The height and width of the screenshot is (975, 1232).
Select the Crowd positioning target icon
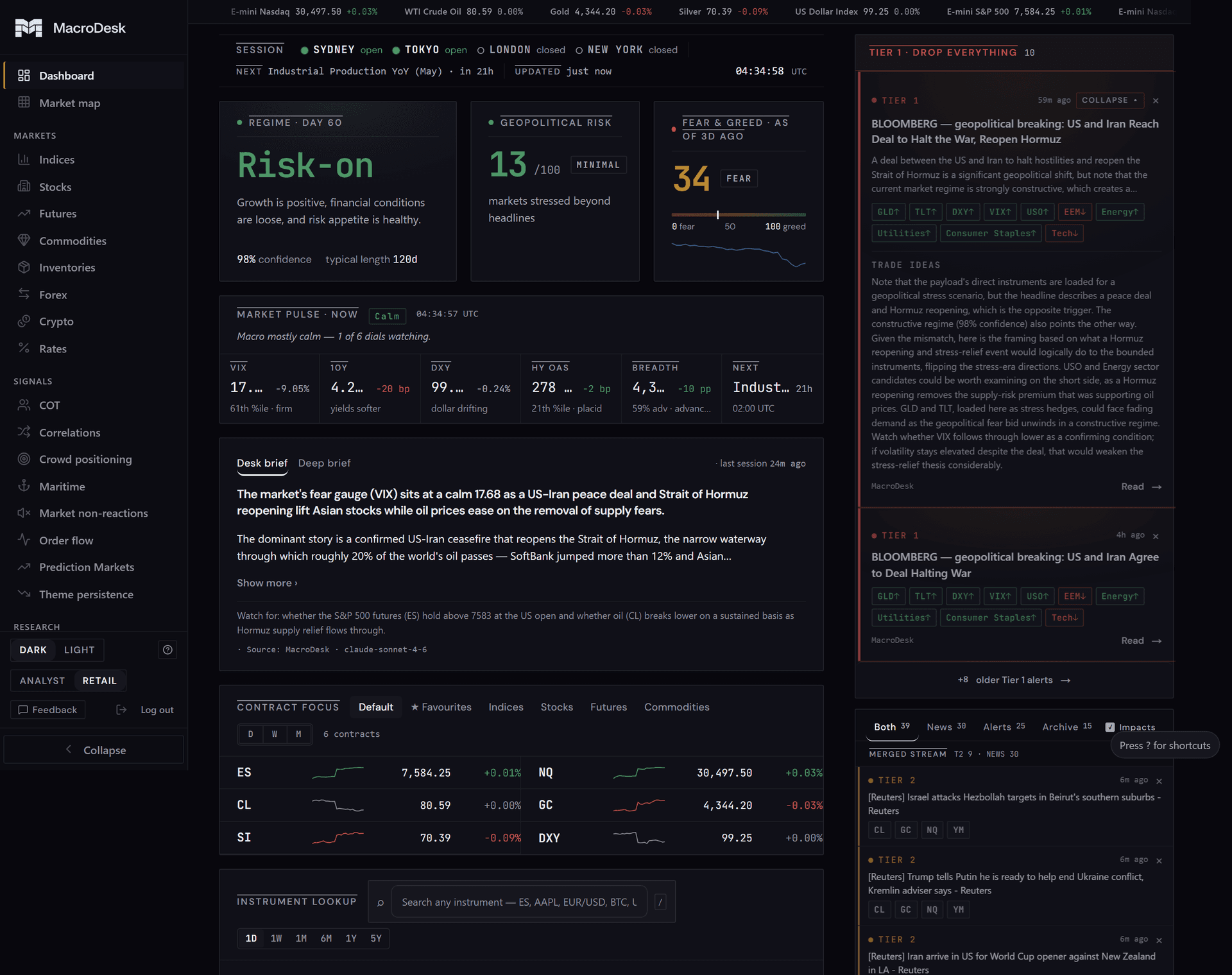(24, 459)
